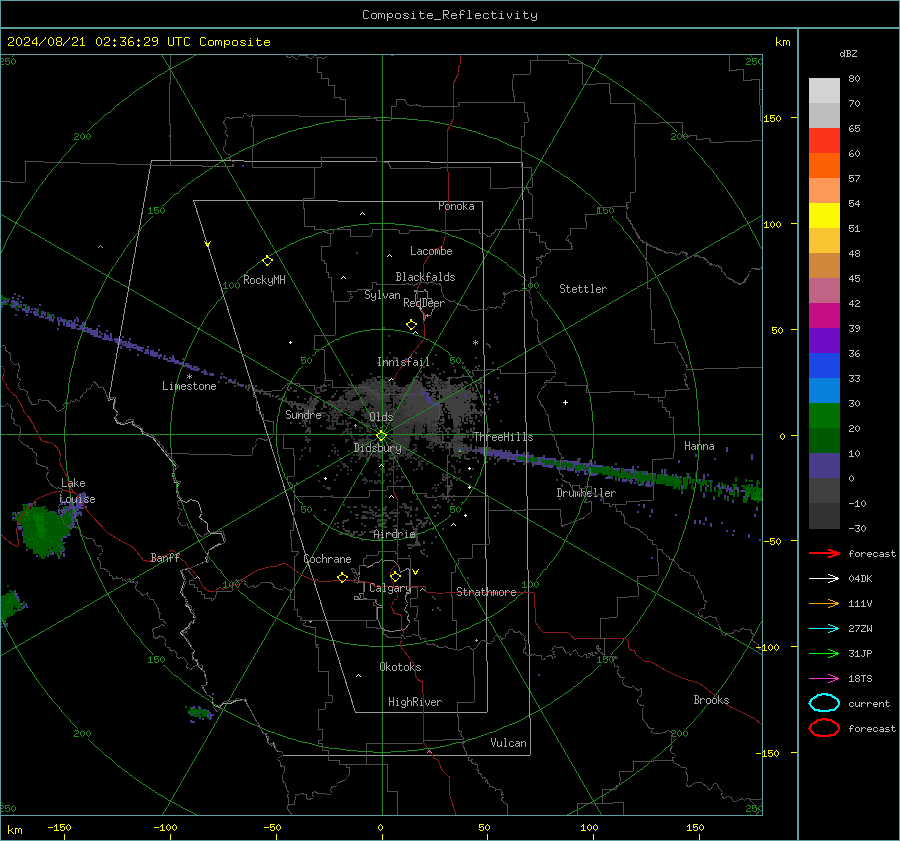Click the ThreeHills town label

(503, 437)
